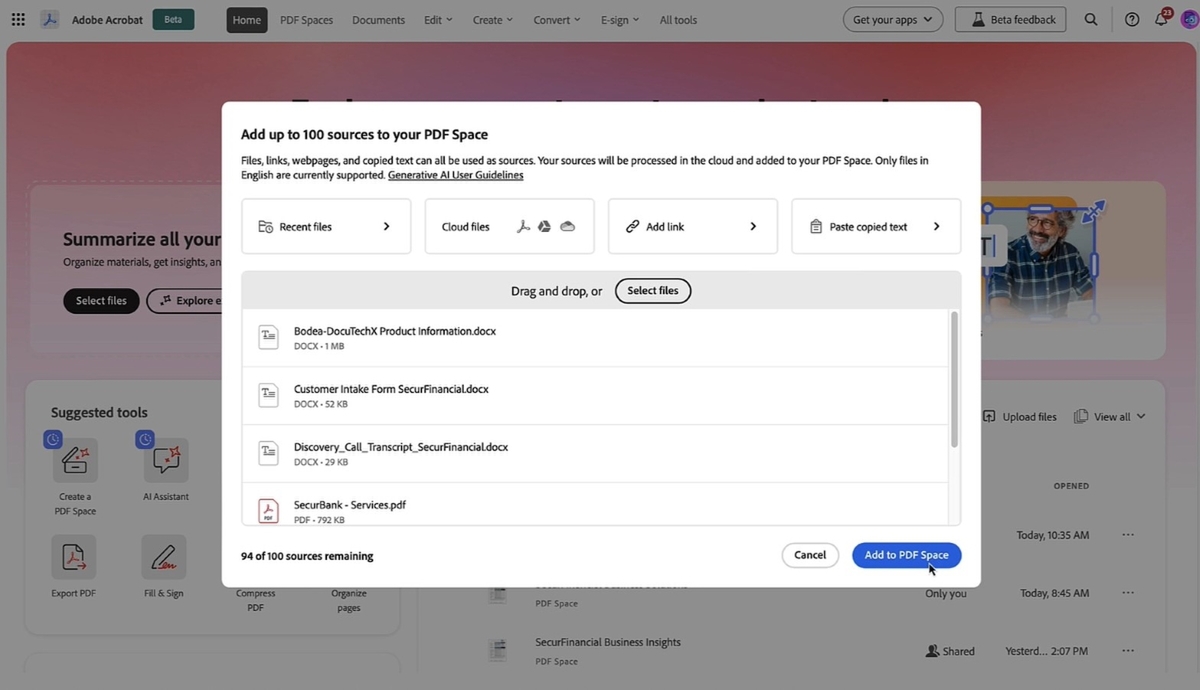Open the apps grid launcher icon
The image size is (1200, 690).
[x=18, y=20]
